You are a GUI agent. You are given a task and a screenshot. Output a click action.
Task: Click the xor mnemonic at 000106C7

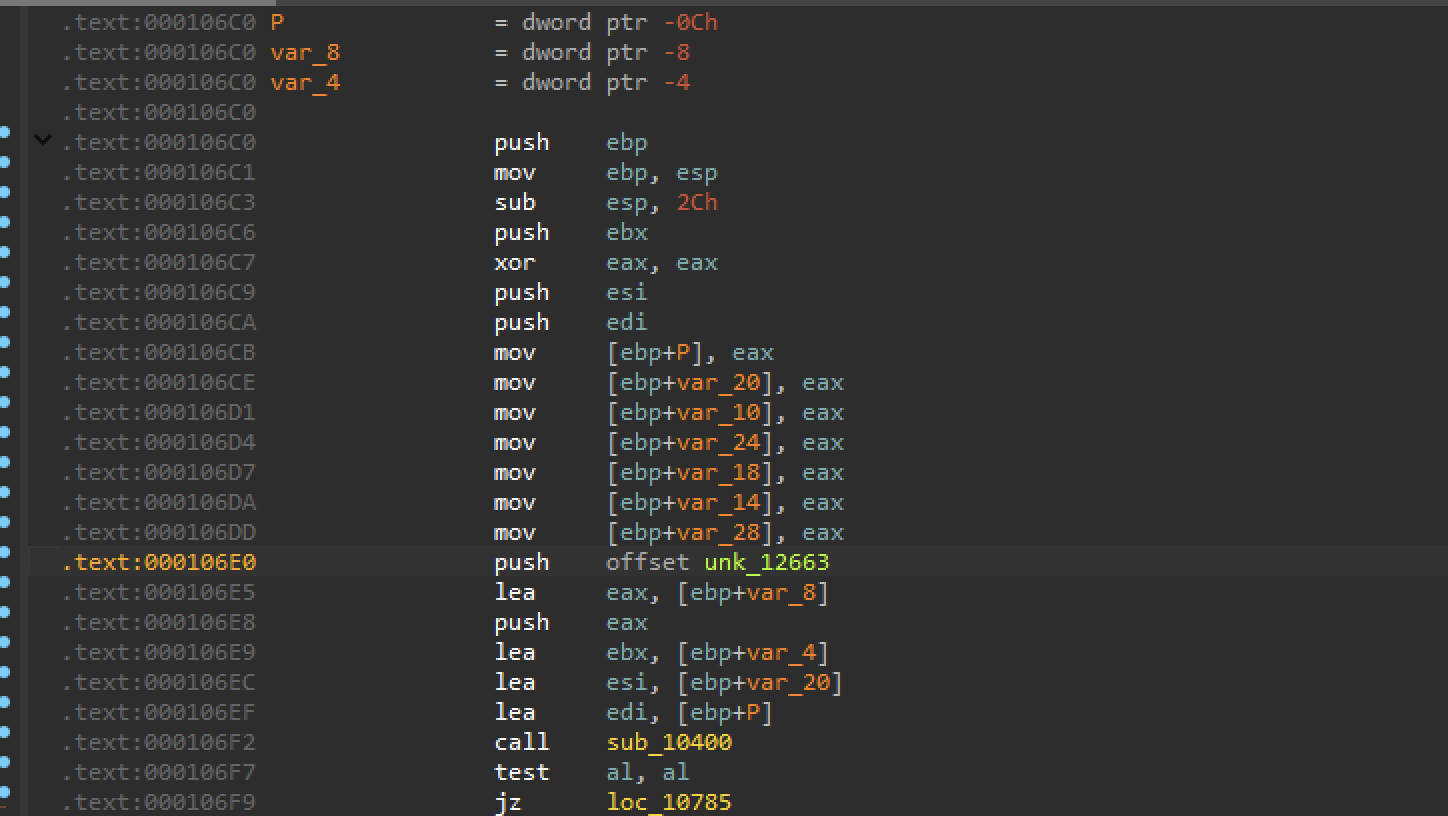click(515, 262)
